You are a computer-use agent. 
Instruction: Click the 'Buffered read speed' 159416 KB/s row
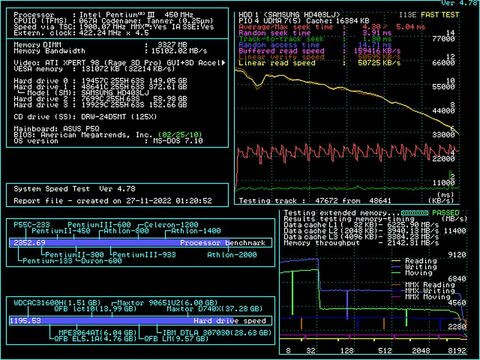[x=319, y=51]
